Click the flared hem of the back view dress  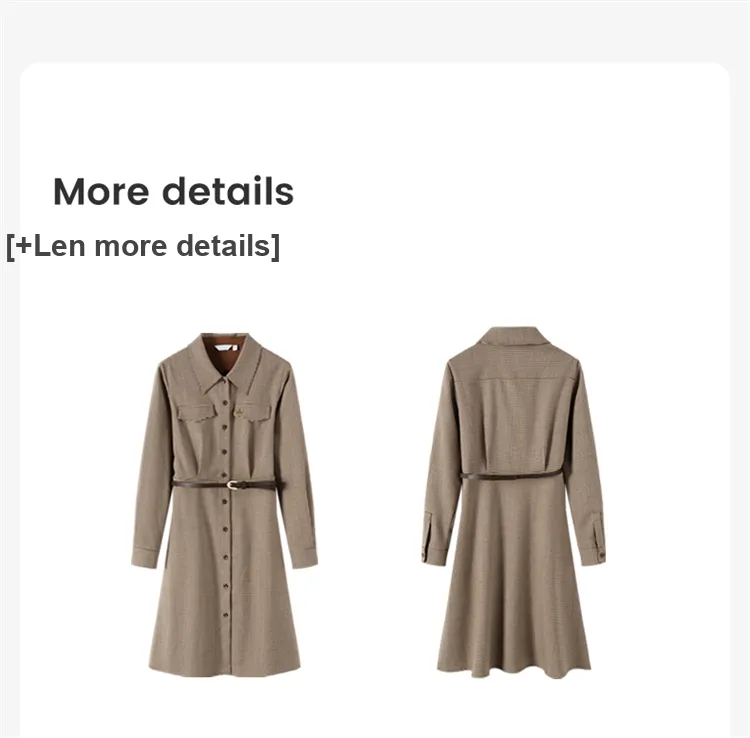[514, 670]
